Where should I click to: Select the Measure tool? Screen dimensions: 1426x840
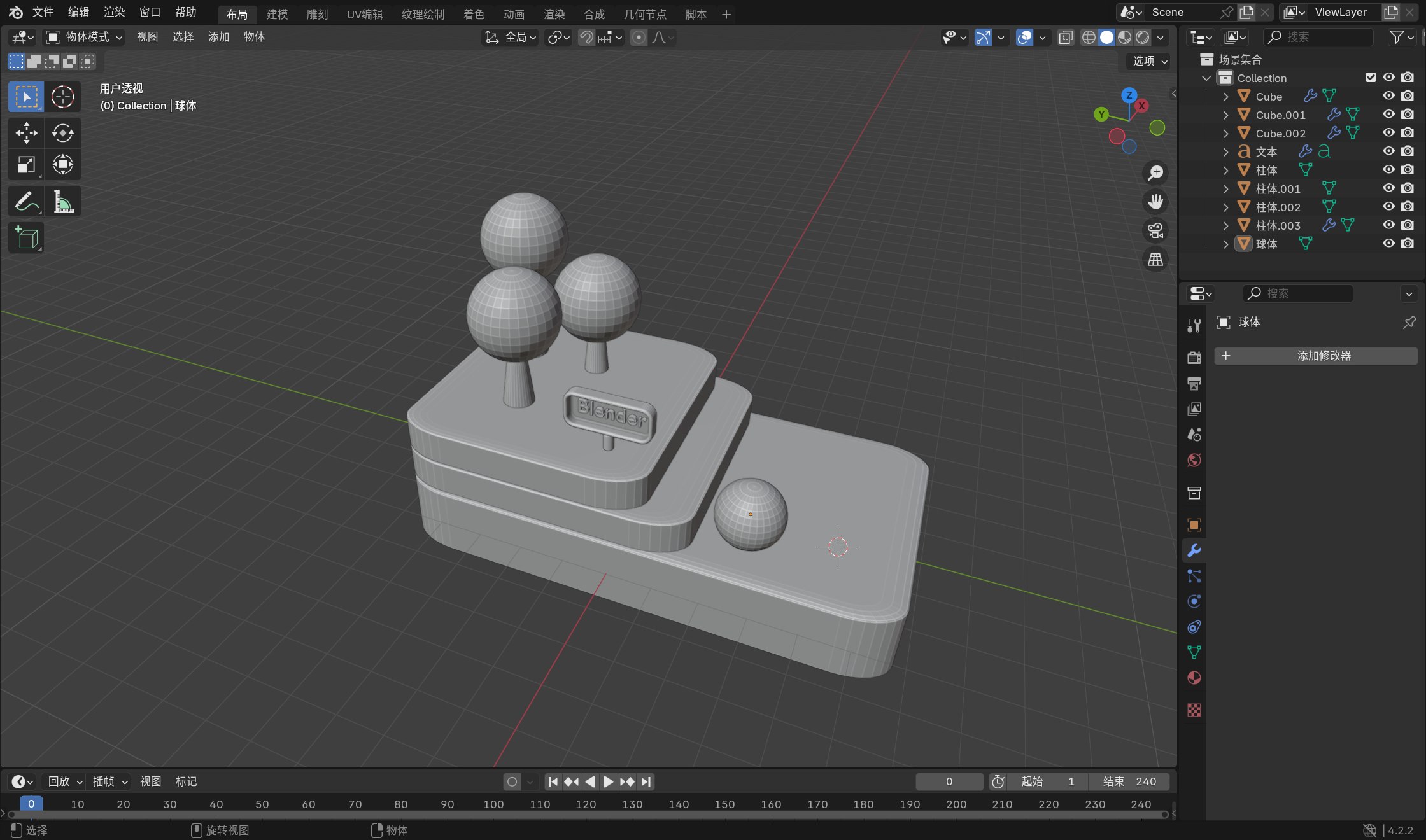(x=62, y=202)
